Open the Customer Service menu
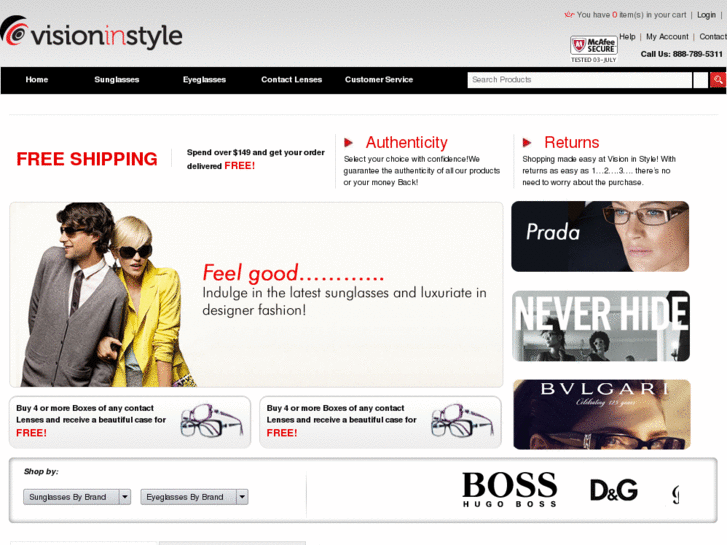 pos(379,80)
